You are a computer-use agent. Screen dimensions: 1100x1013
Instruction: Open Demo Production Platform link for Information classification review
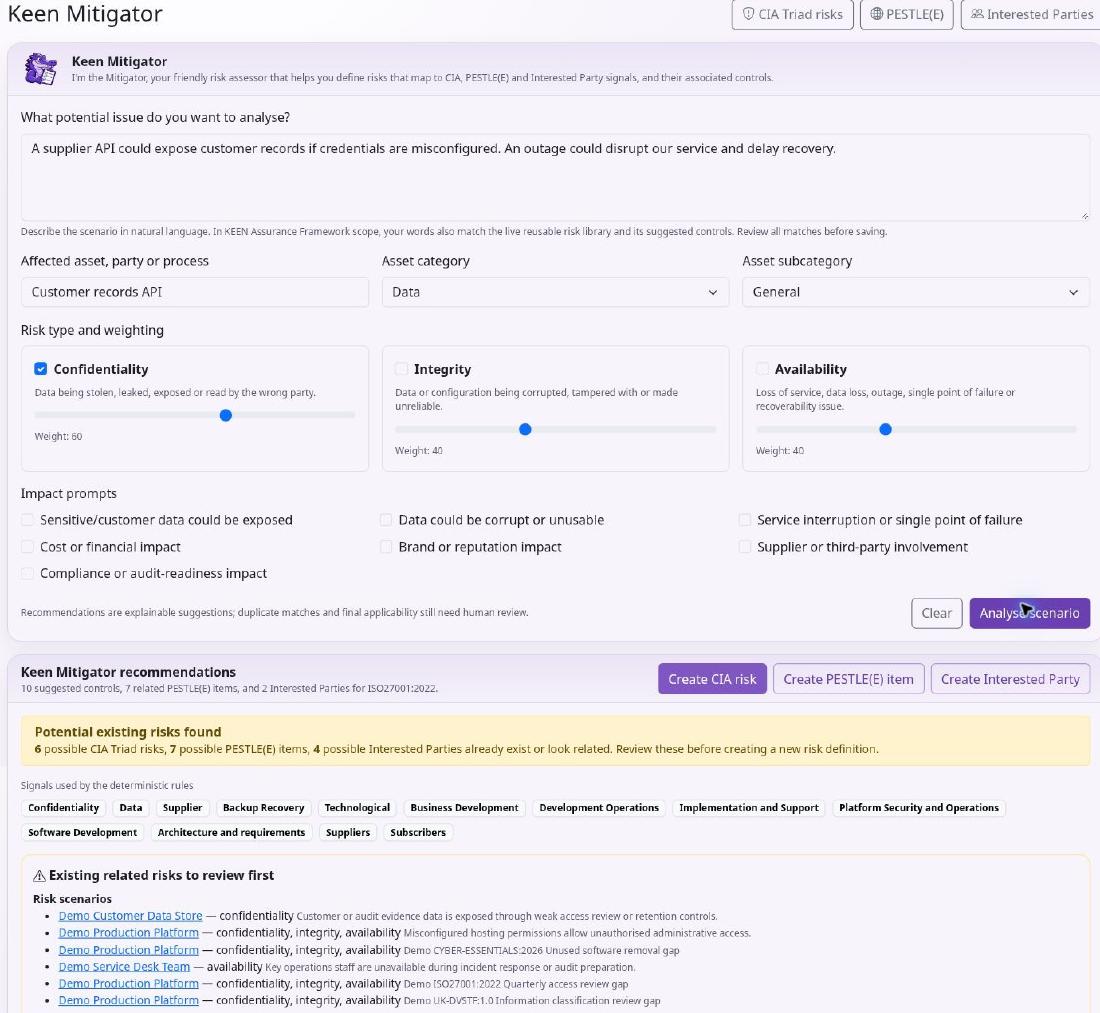[128, 1000]
